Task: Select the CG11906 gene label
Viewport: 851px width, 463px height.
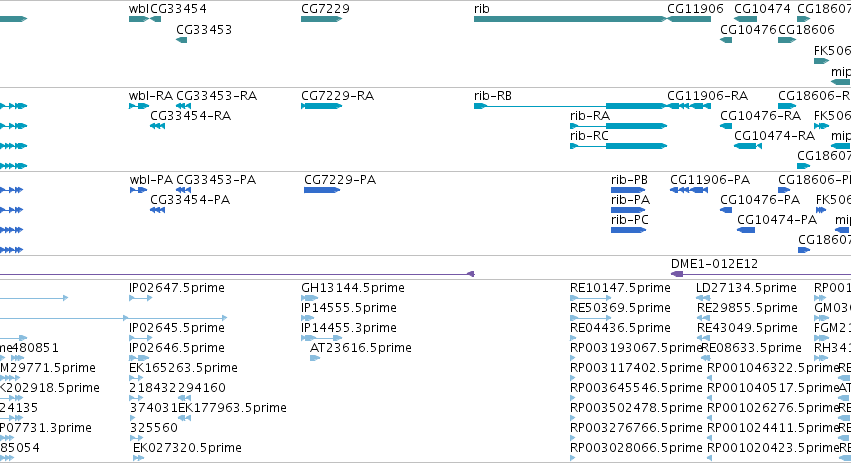Action: click(x=695, y=9)
